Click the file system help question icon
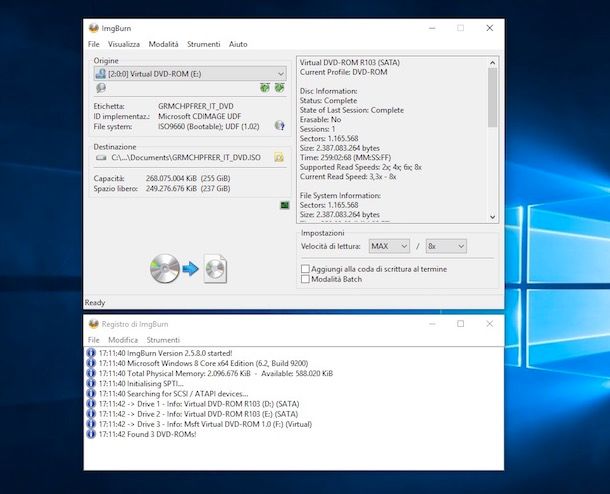Screen dimensions: 610x494 (279, 126)
